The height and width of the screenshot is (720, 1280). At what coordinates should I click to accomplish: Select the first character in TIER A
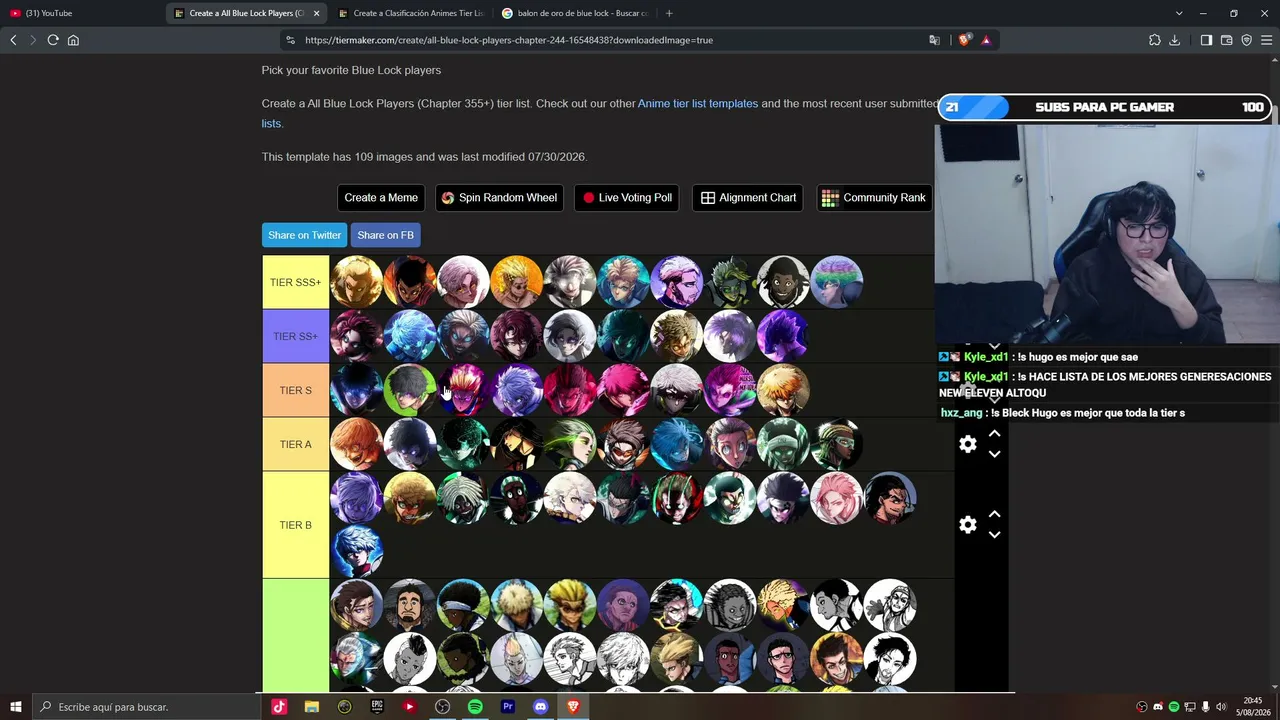357,444
